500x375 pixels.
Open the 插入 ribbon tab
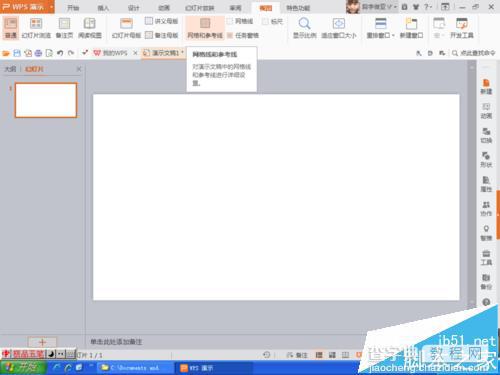pos(103,8)
